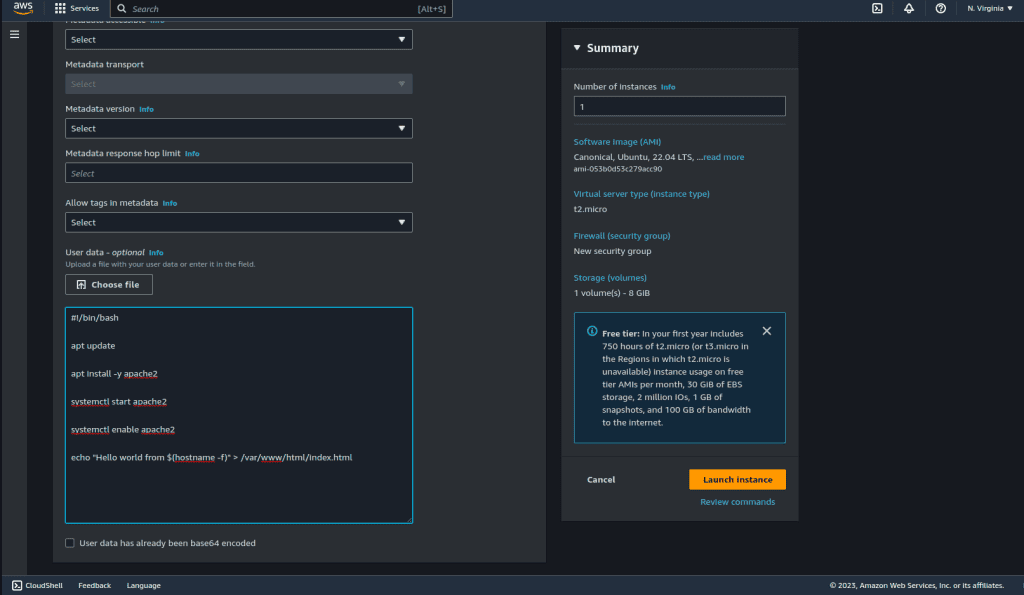Open the notifications bell
The width and height of the screenshot is (1024, 595).
pyautogui.click(x=908, y=8)
